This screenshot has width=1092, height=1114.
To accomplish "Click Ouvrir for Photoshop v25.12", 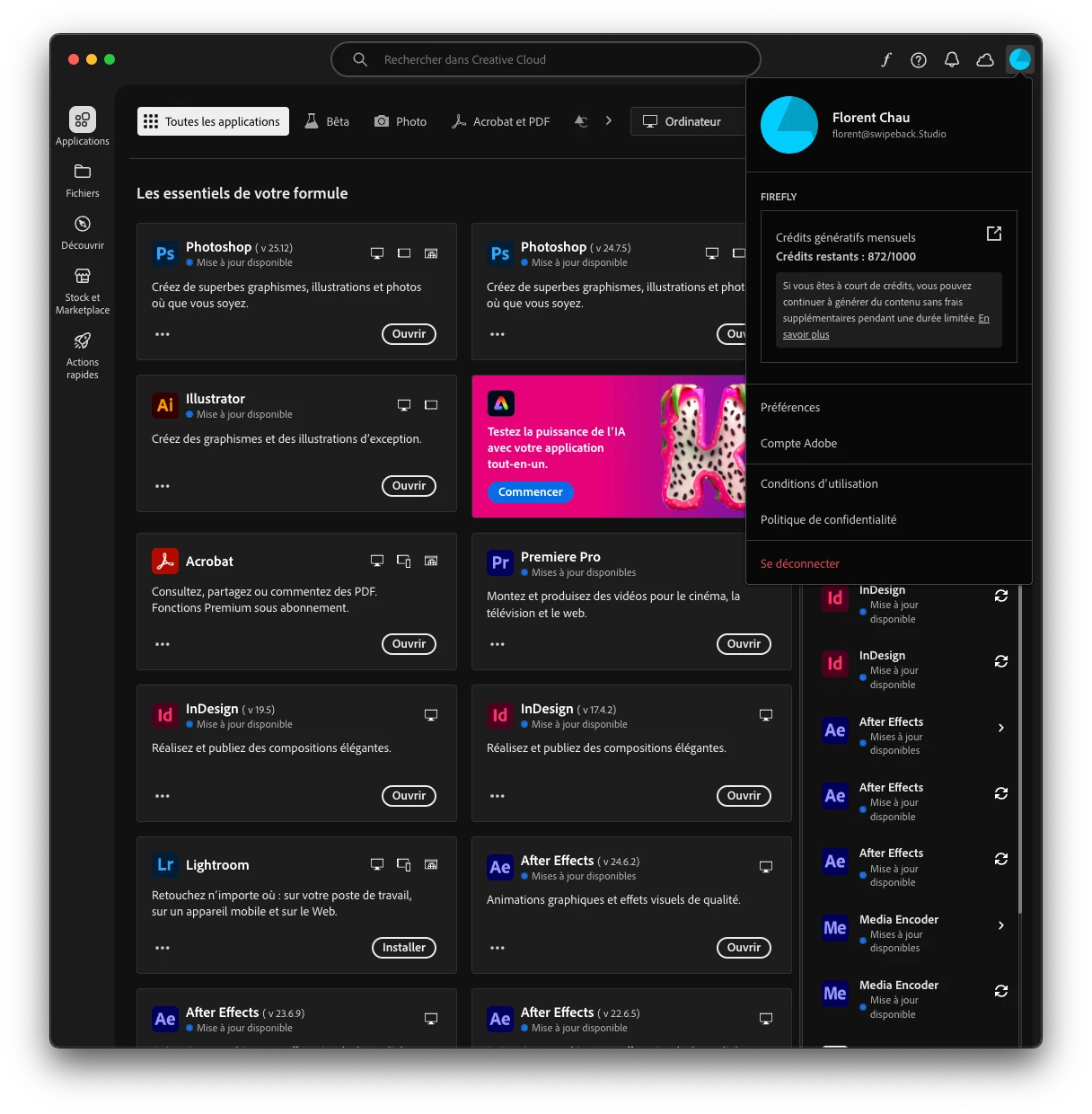I will click(x=409, y=334).
